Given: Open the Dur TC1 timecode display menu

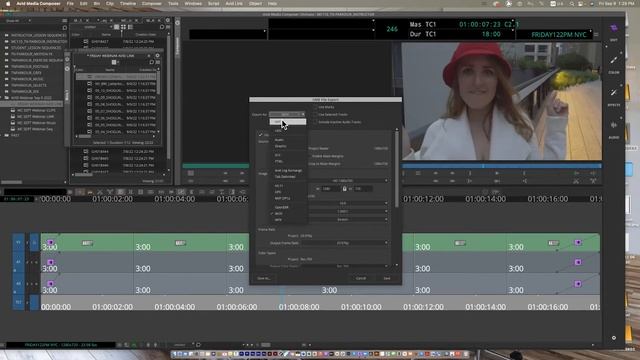Looking at the screenshot, I should [463, 34].
